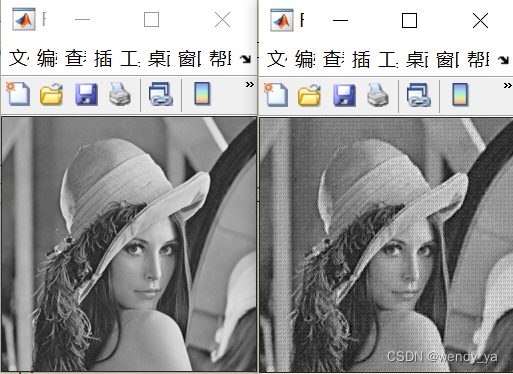513x374 pixels.
Task: Click Link Plot icon in left window
Action: 161,95
